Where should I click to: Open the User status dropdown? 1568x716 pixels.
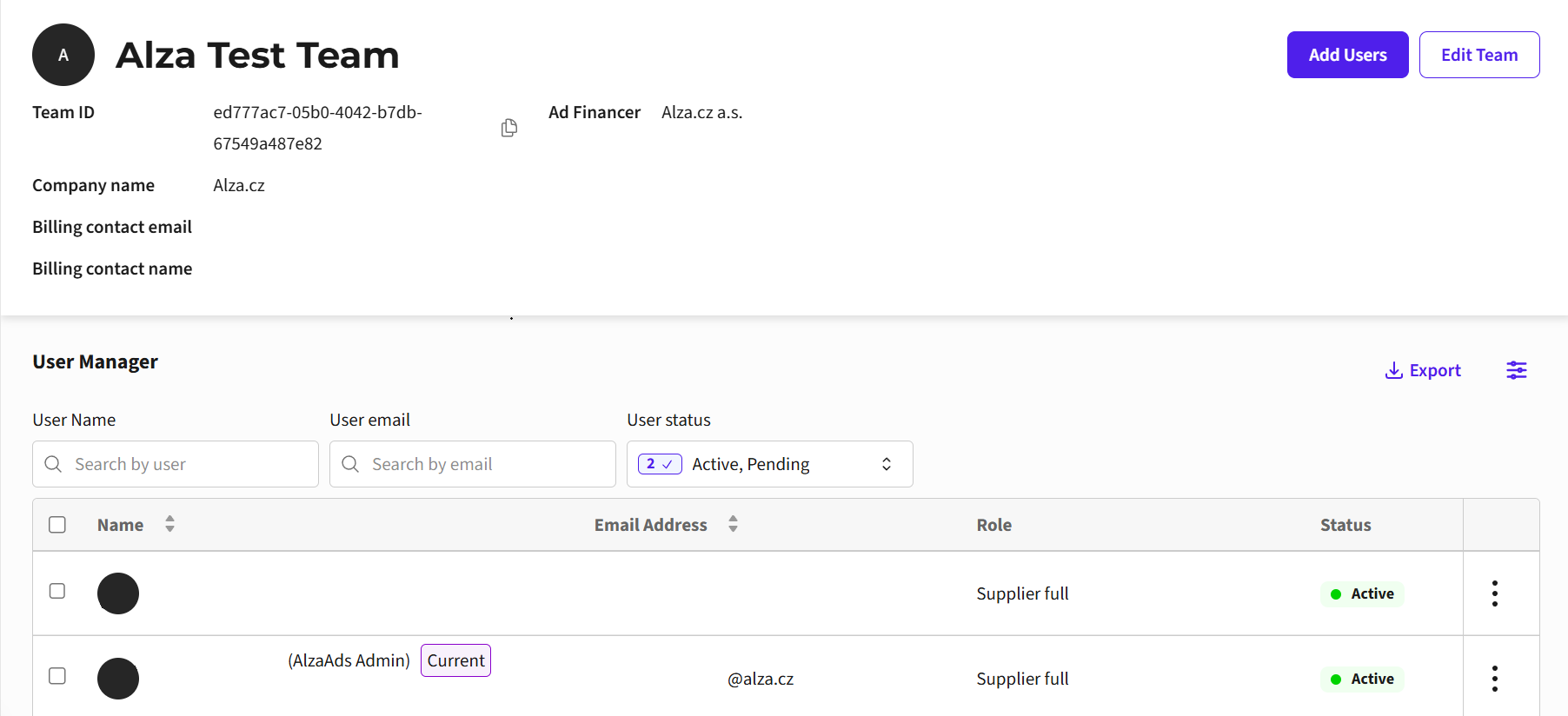[x=770, y=464]
